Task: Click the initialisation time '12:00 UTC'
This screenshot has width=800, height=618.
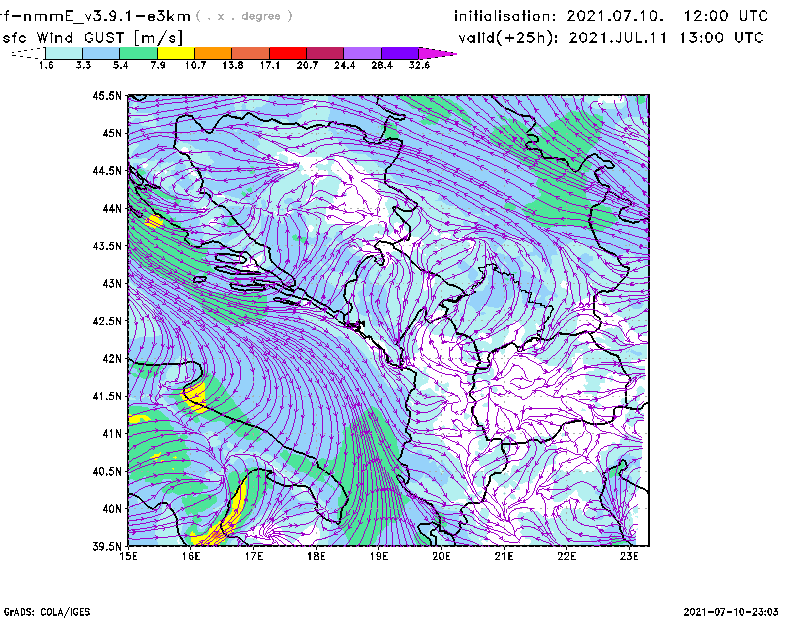Action: (726, 16)
